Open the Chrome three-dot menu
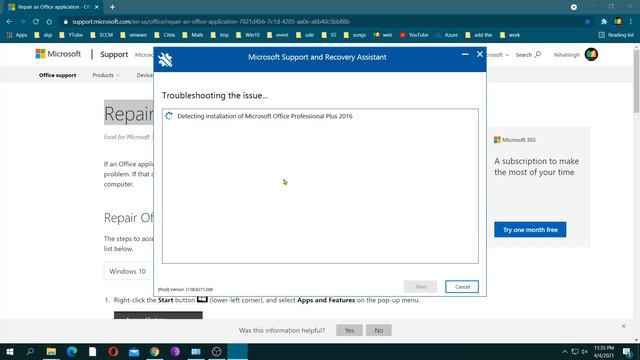This screenshot has width=640, height=360. (x=631, y=22)
